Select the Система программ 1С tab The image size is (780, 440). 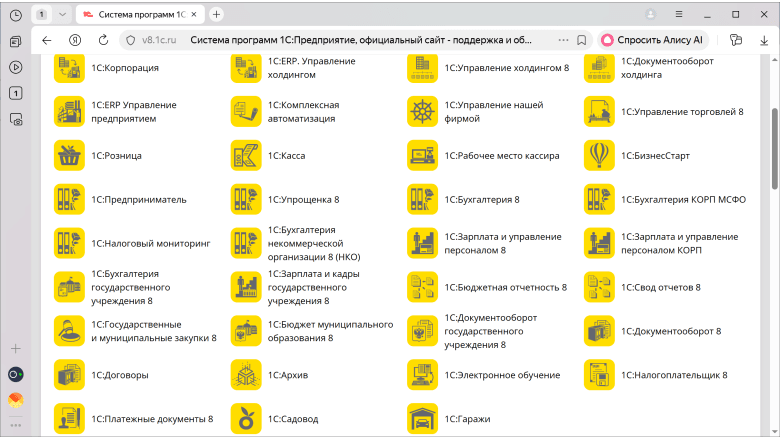coord(139,14)
